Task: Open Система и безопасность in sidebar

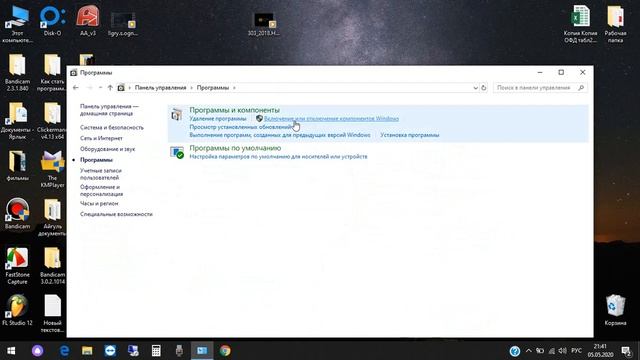Action: pyautogui.click(x=112, y=127)
